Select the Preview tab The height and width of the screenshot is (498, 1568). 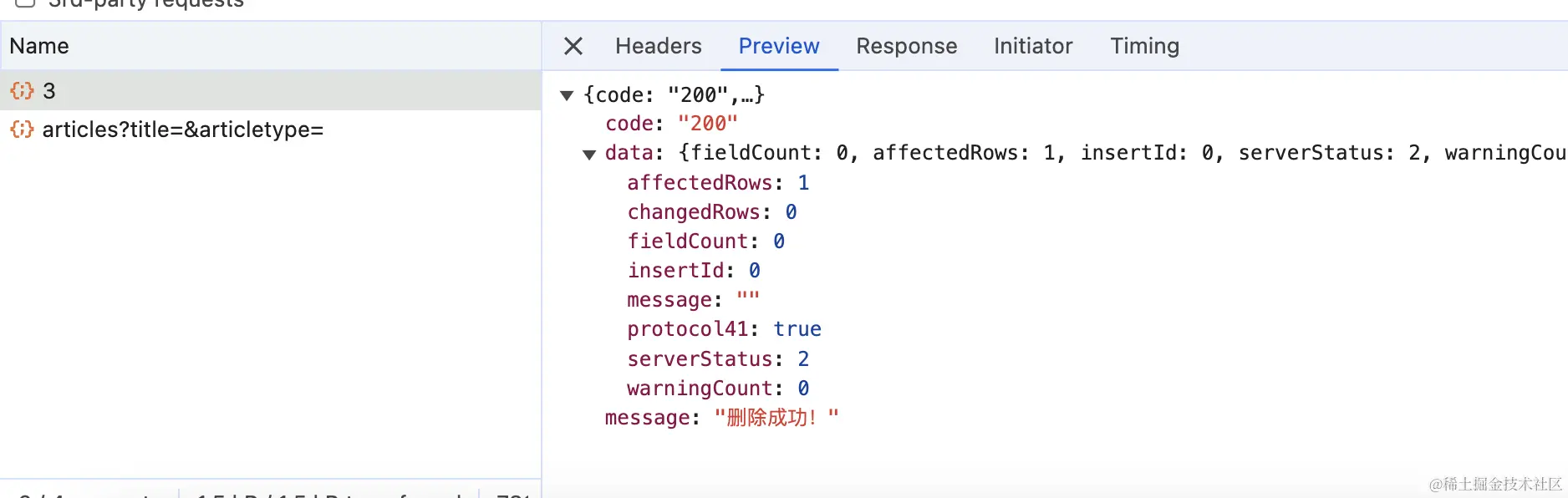779,46
